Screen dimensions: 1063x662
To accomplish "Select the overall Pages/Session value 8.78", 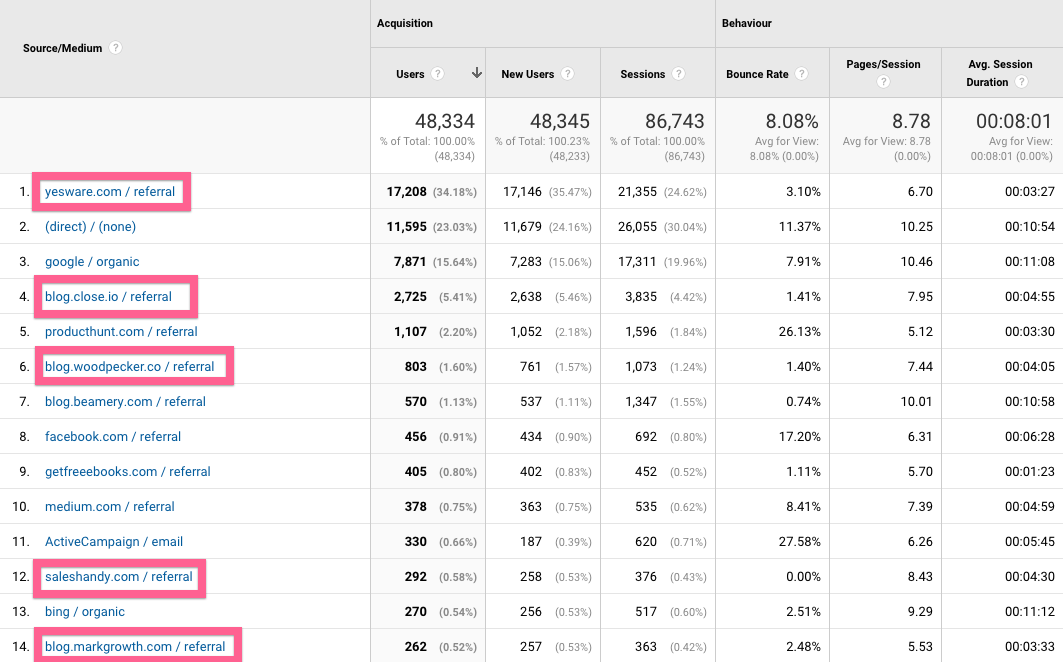I will pos(911,121).
